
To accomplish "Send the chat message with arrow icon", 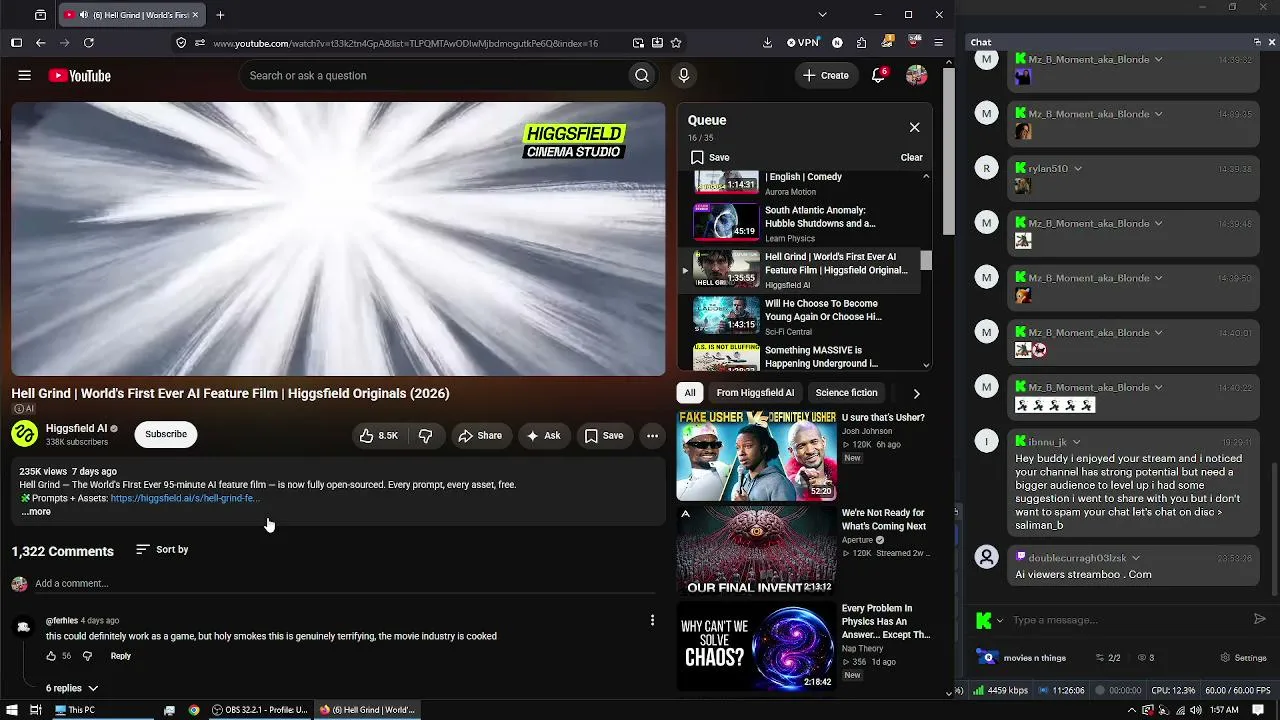I will 1260,619.
